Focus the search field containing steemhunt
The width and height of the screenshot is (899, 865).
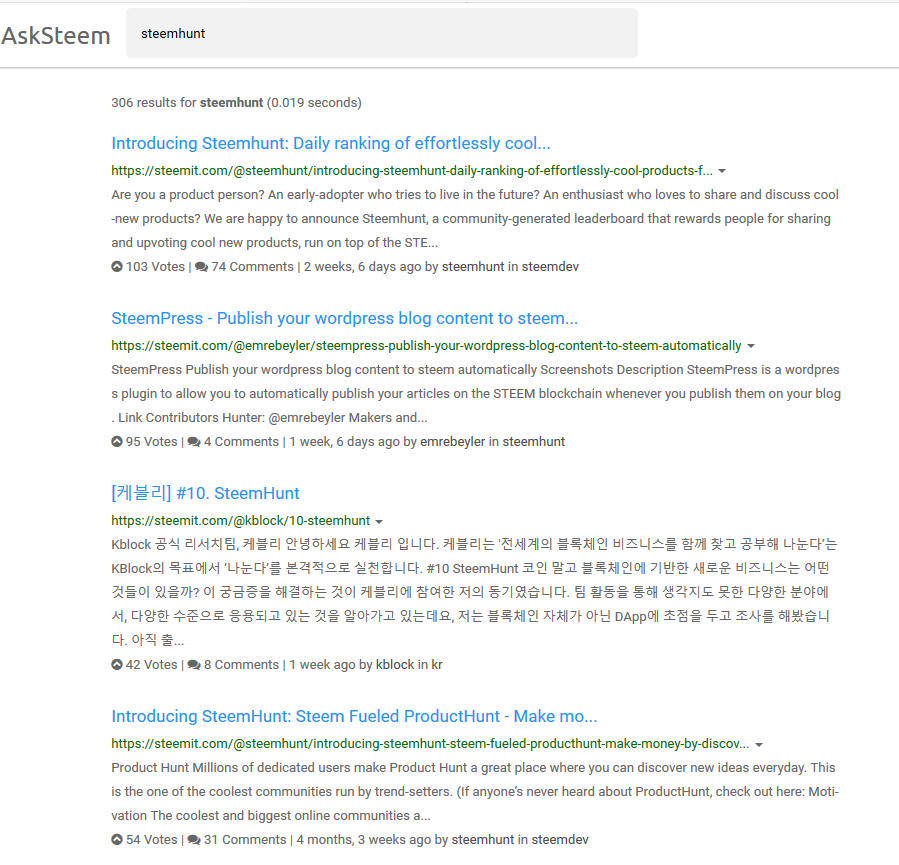pos(382,33)
